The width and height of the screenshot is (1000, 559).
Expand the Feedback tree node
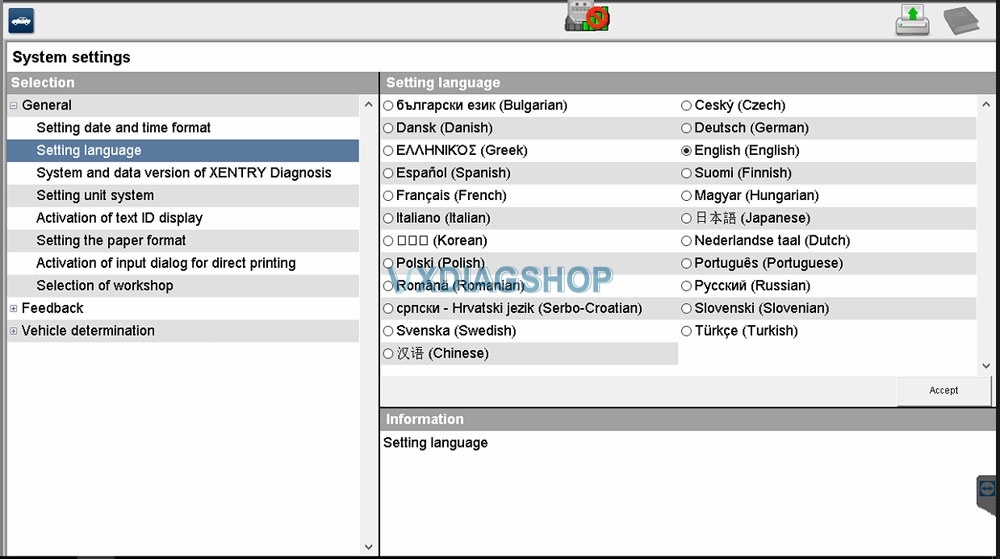pos(13,309)
